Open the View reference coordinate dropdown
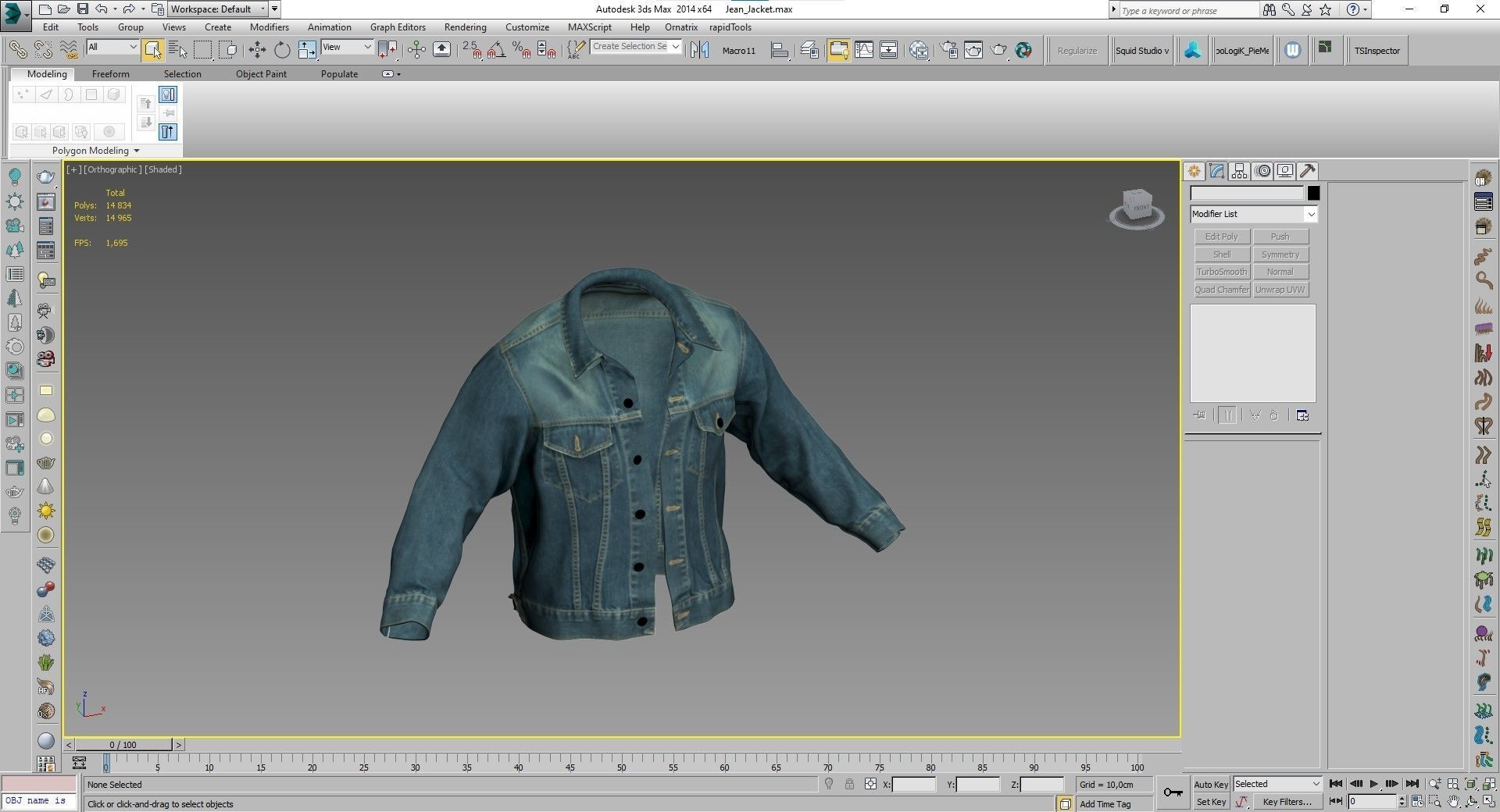Image resolution: width=1500 pixels, height=812 pixels. point(347,47)
